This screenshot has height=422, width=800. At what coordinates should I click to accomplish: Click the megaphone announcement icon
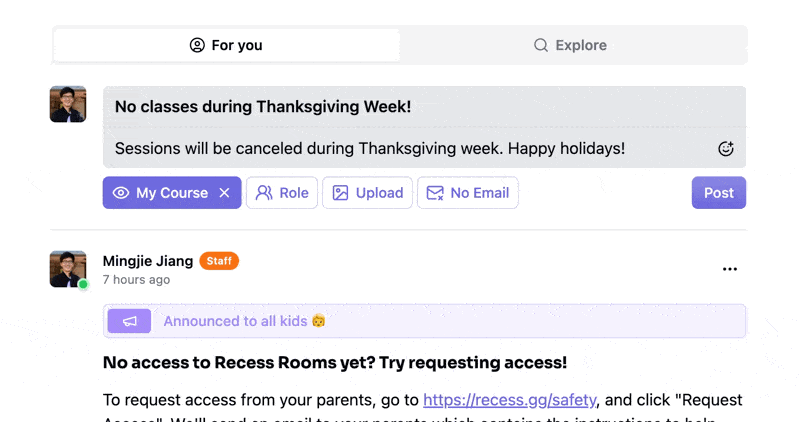click(x=129, y=321)
